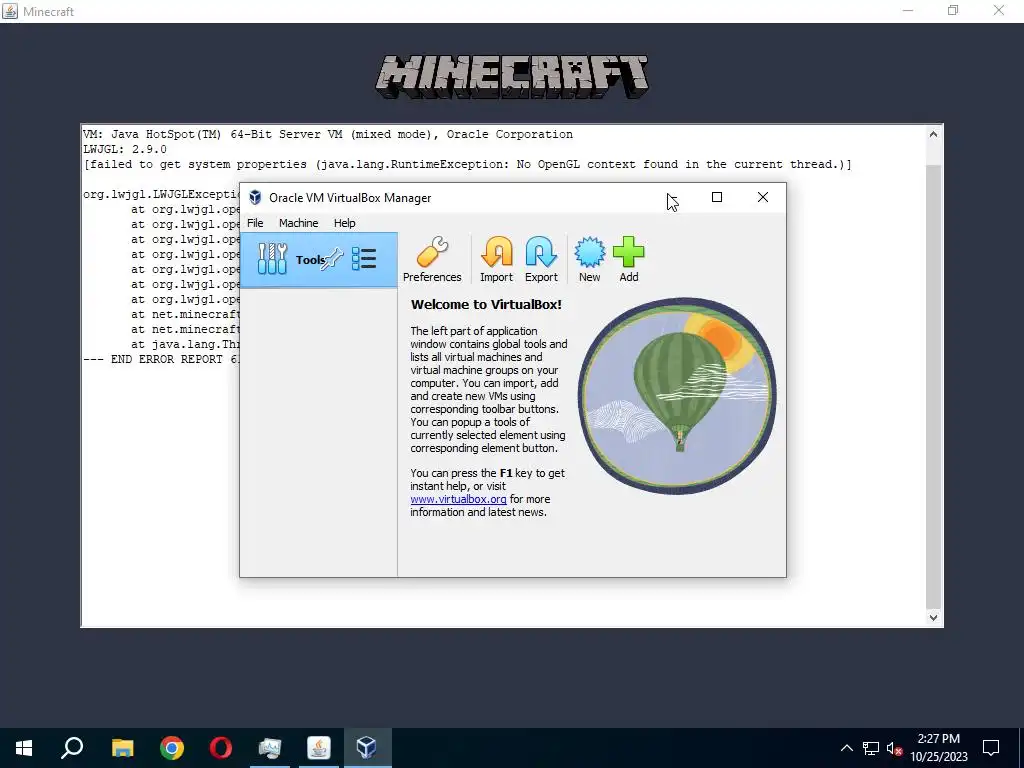The image size is (1024, 768).
Task: Open the Tools list menu icon
Action: coord(364,259)
